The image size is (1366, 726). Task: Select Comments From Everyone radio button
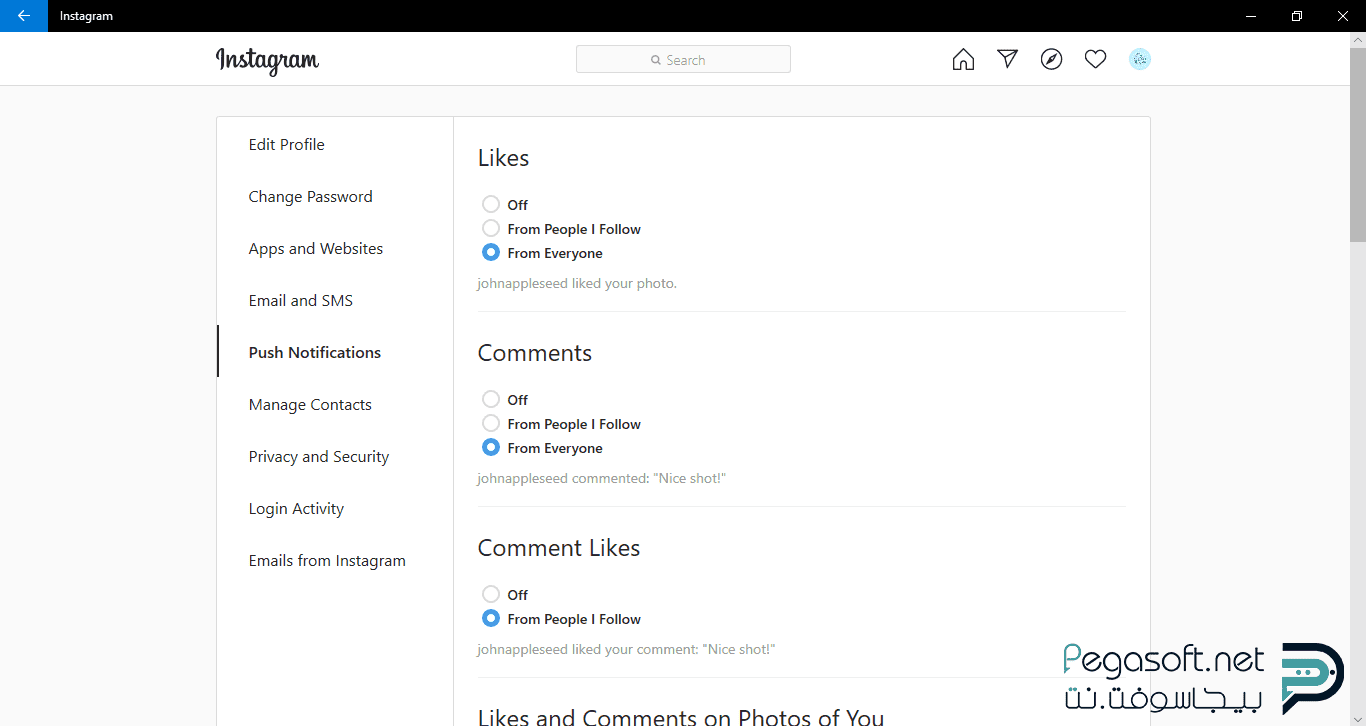tap(491, 447)
